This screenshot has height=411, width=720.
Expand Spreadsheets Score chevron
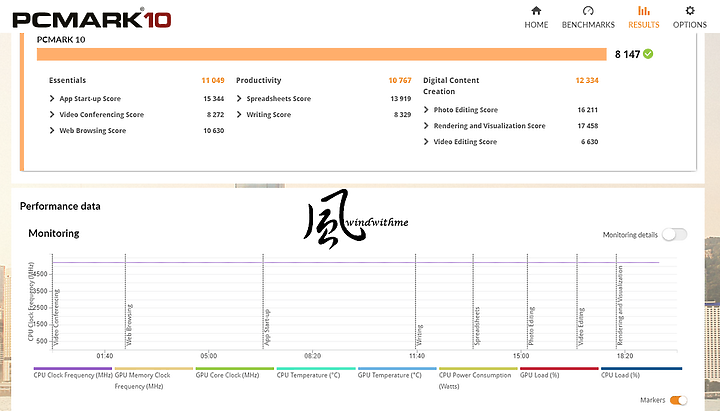239,98
